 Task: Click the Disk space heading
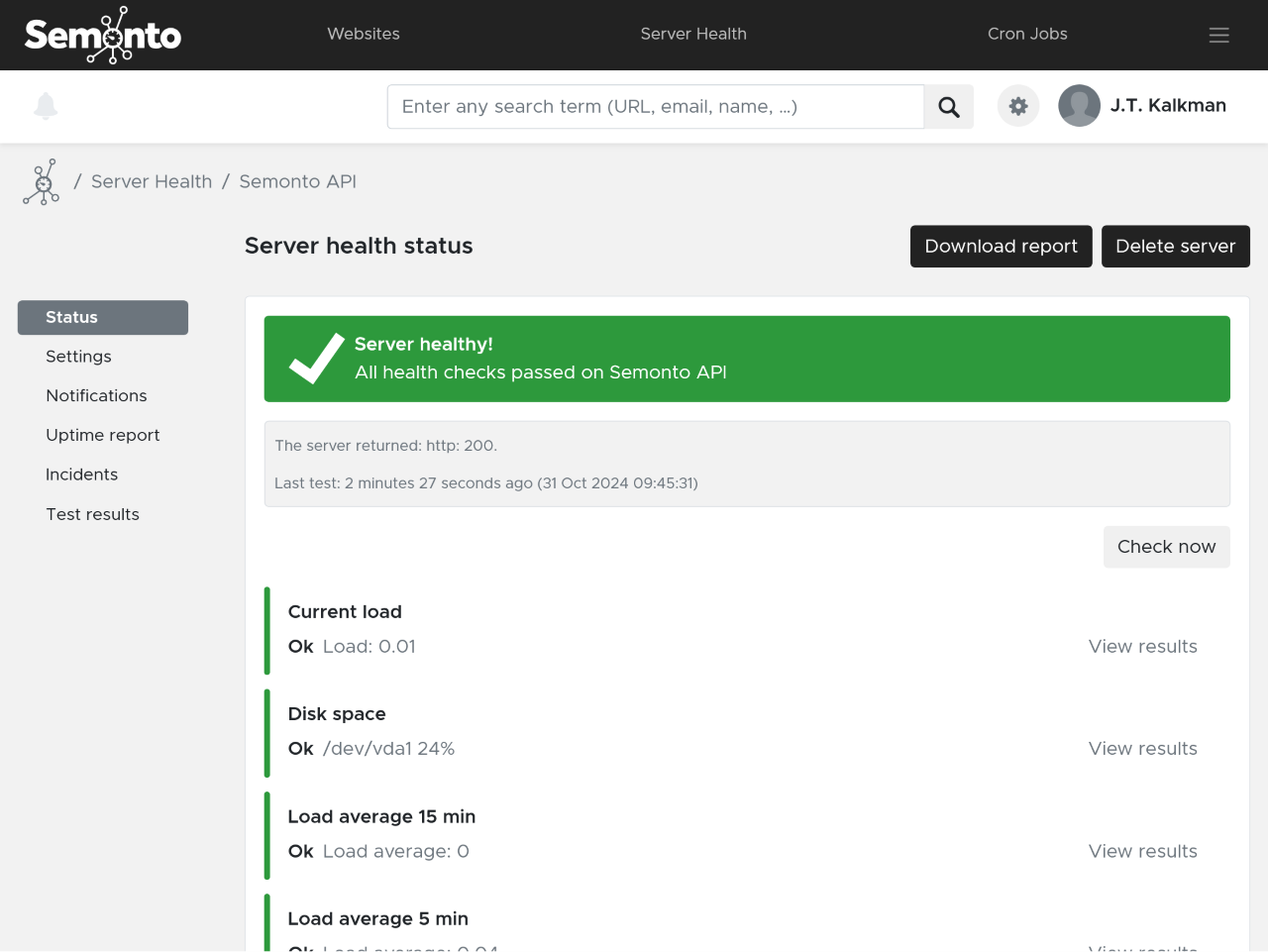pyautogui.click(x=337, y=714)
